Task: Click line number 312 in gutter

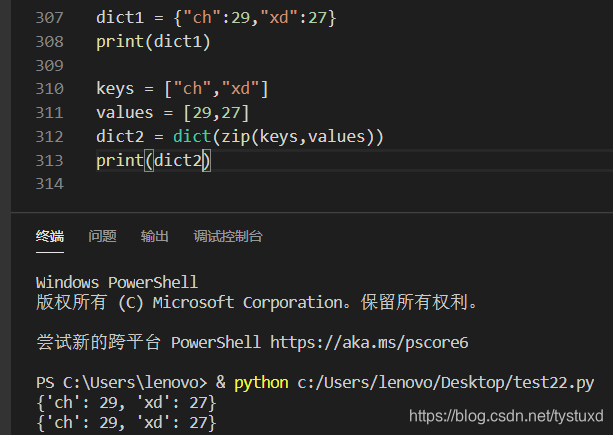Action: point(49,137)
